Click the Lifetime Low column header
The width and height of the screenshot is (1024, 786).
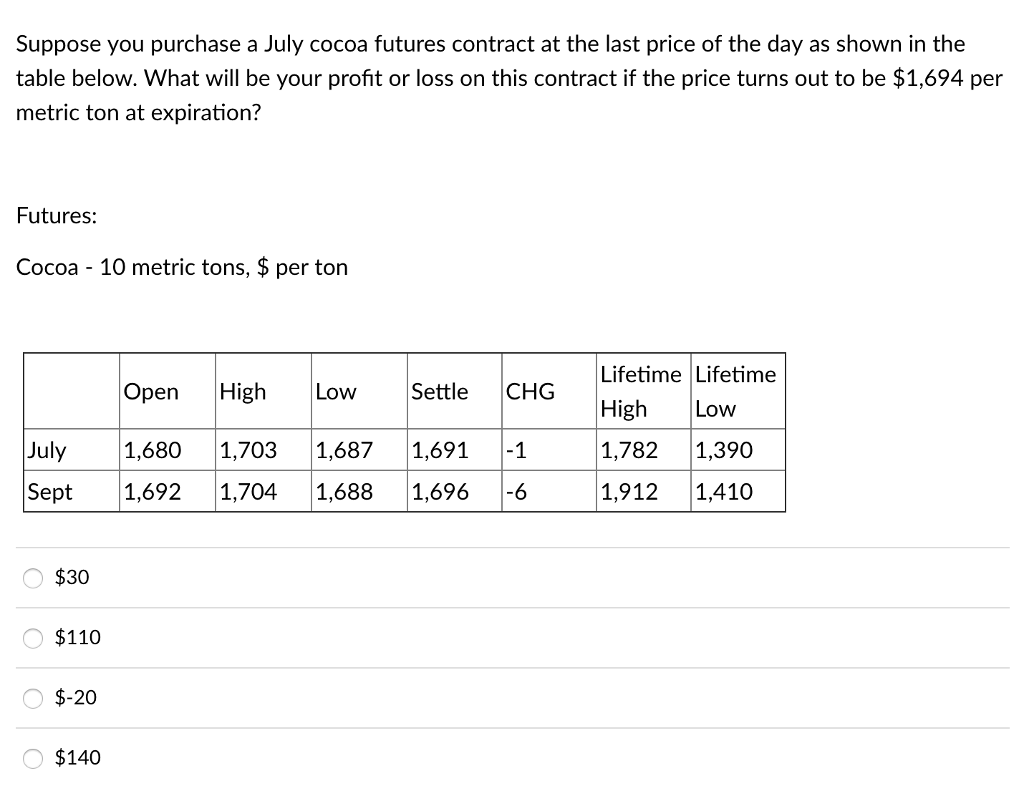click(737, 391)
